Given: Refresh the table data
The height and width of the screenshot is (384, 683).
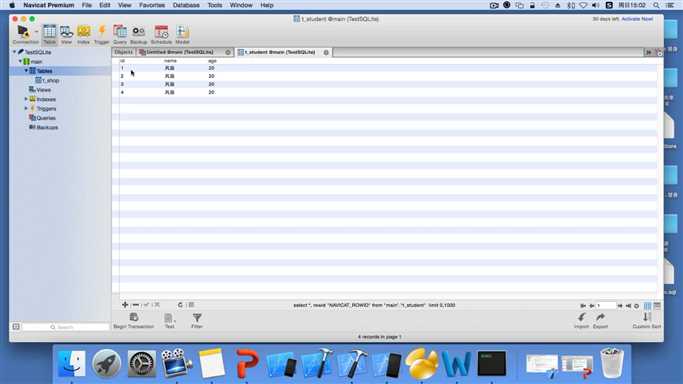Looking at the screenshot, I should coord(180,305).
